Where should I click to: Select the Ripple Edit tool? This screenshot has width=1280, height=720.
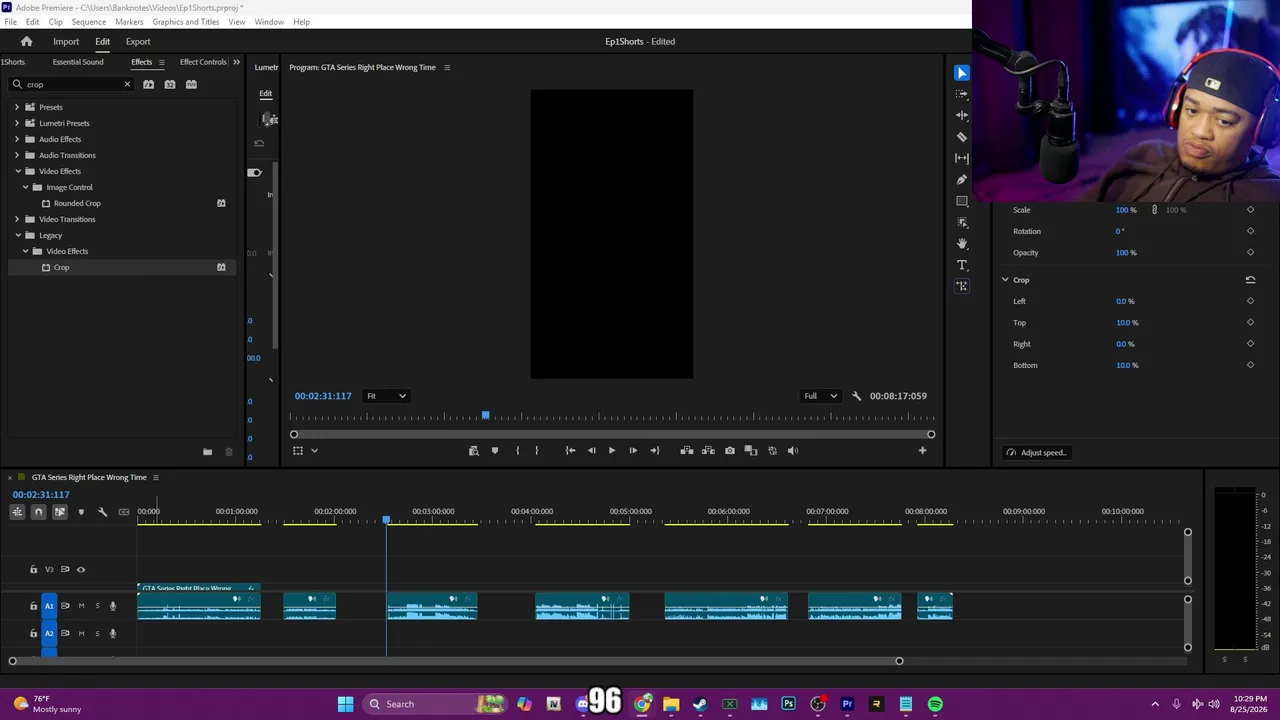coord(962,115)
